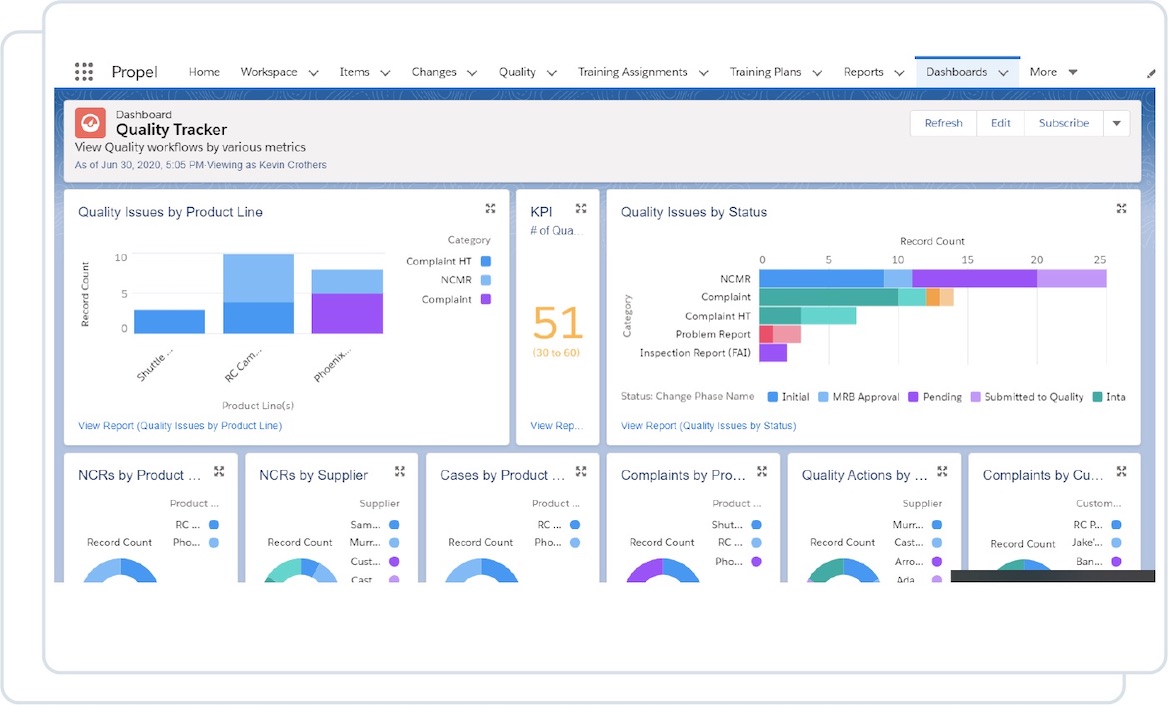
Task: Switch to the Reports tab
Action: pos(863,72)
